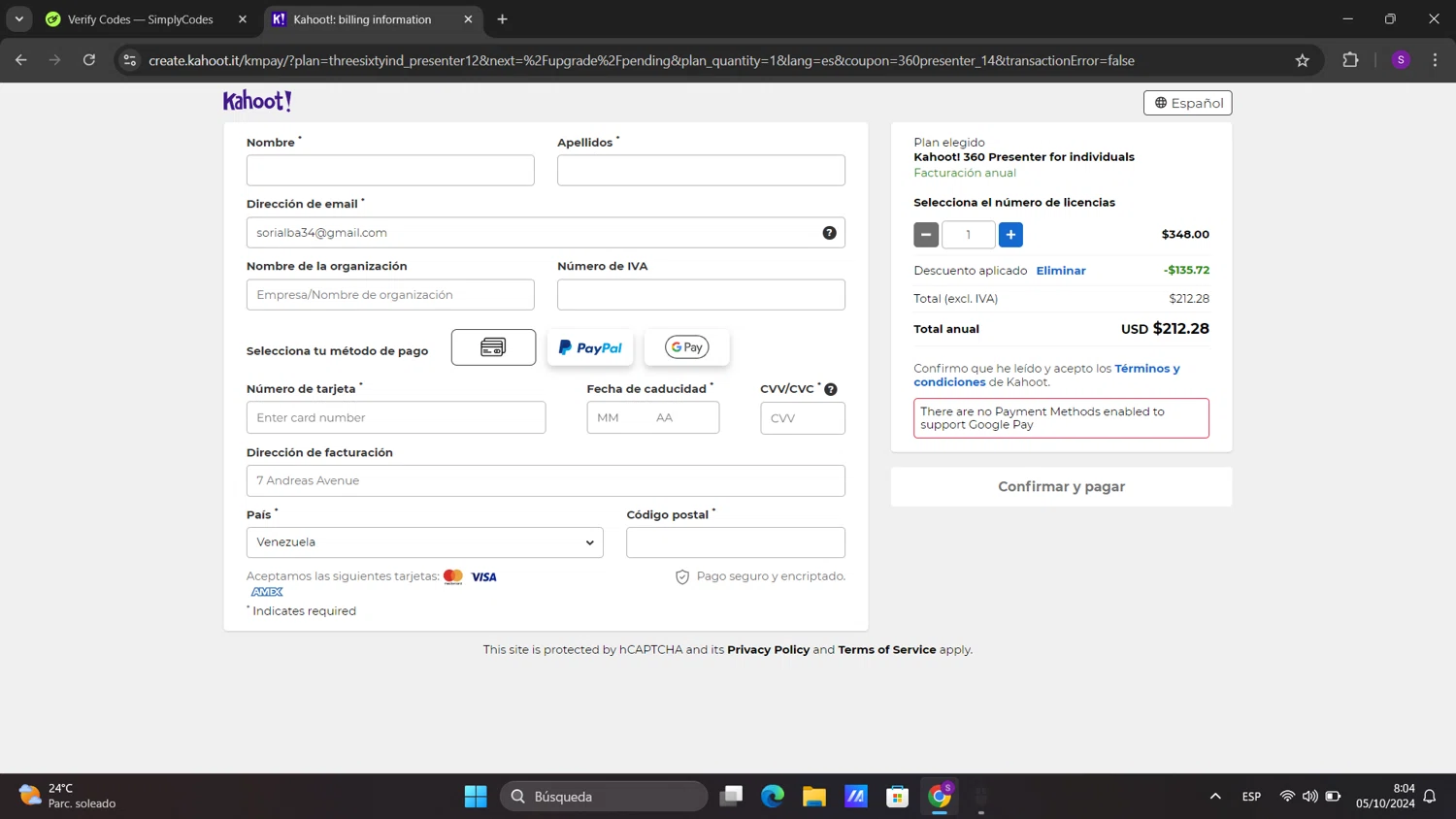Click the email field help icon

(829, 233)
